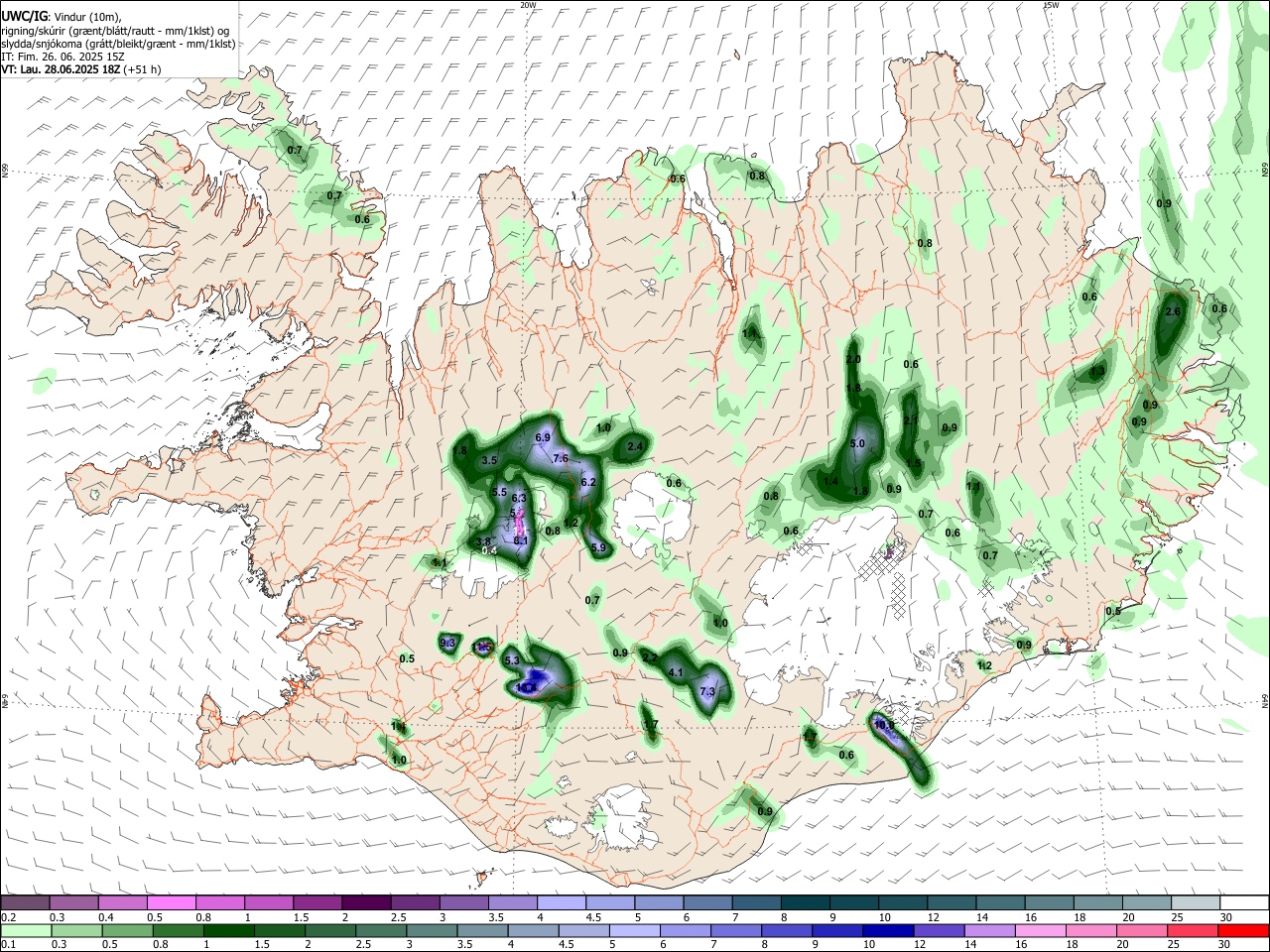Click the IT: Fim. 26. 06. 2025 15Z line
Screen dimensions: 1270x952
[63, 57]
